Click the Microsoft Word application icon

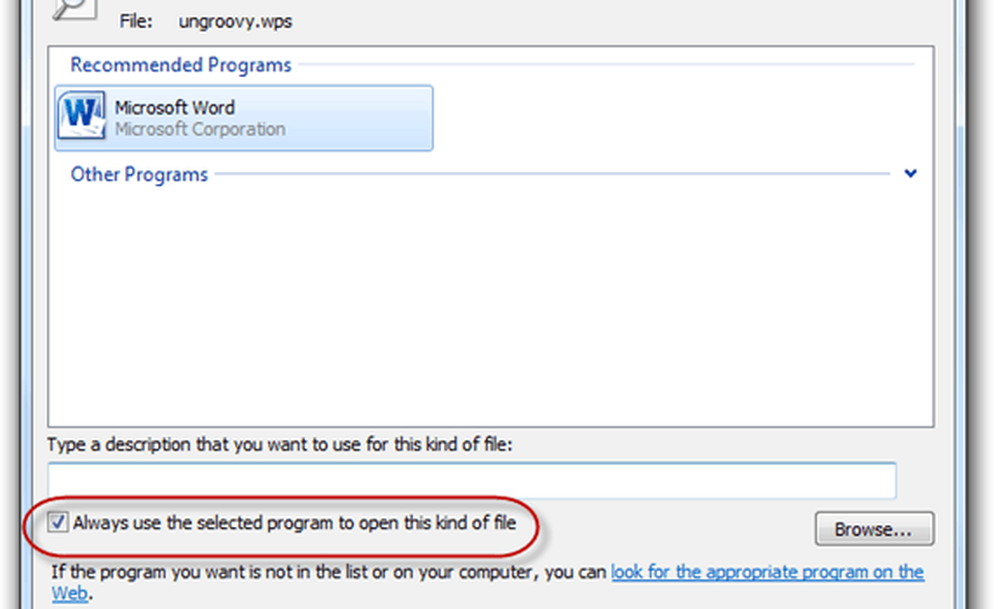point(82,117)
